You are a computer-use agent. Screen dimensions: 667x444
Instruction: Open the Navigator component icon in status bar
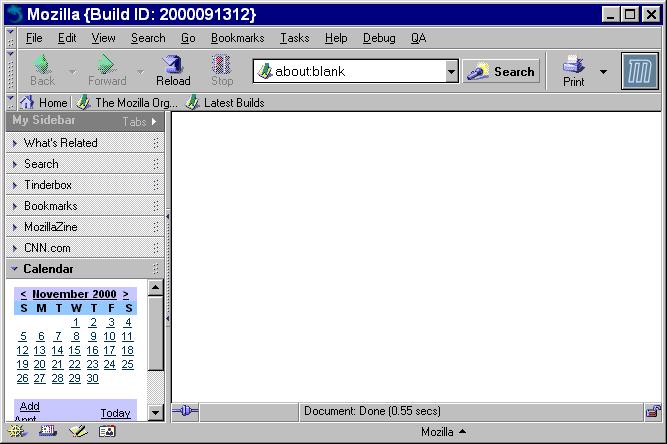click(x=15, y=432)
